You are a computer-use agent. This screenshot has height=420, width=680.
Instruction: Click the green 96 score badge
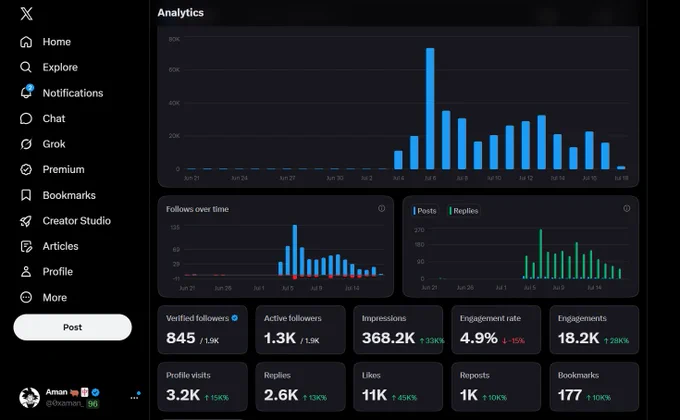tap(92, 404)
